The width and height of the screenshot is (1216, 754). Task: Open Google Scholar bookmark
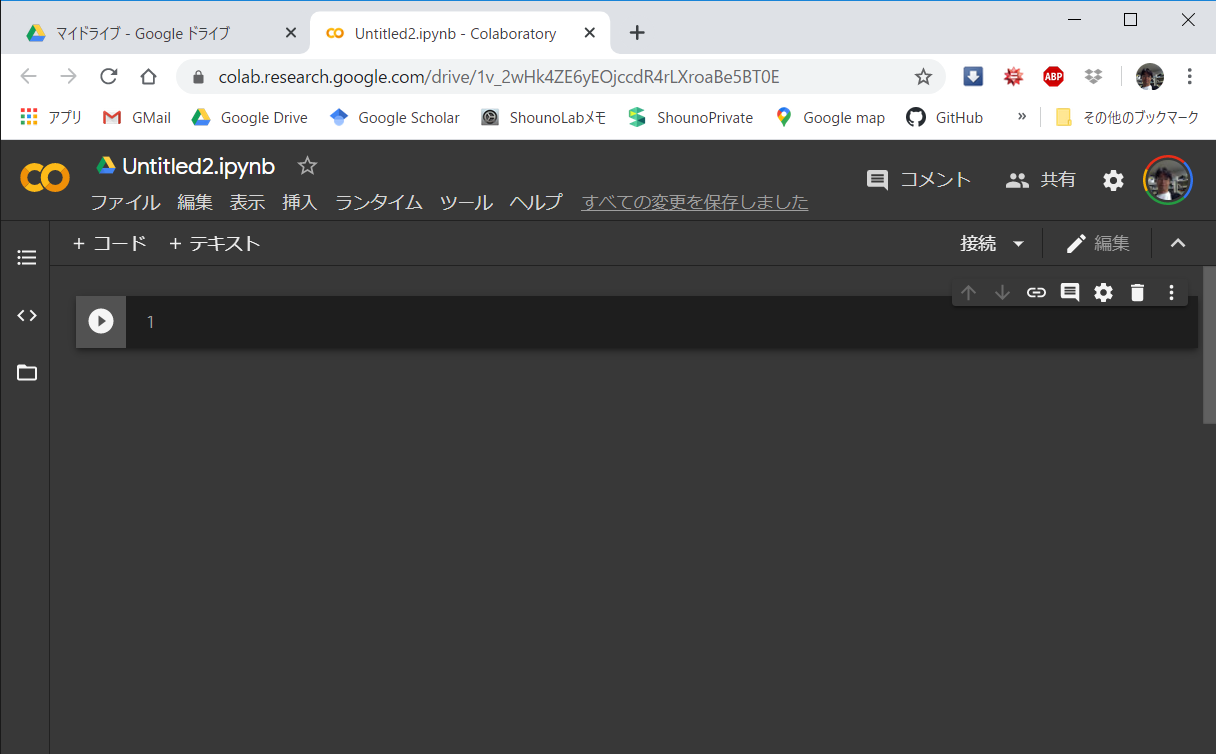pos(395,117)
